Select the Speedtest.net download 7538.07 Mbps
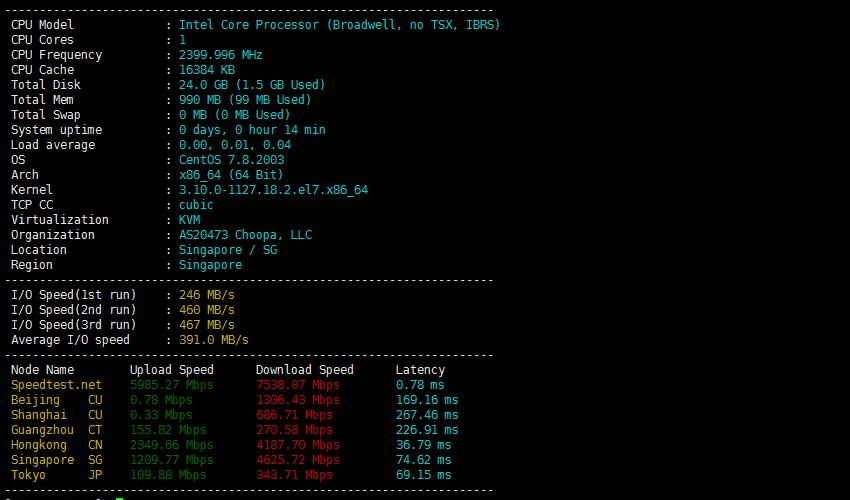 (298, 385)
